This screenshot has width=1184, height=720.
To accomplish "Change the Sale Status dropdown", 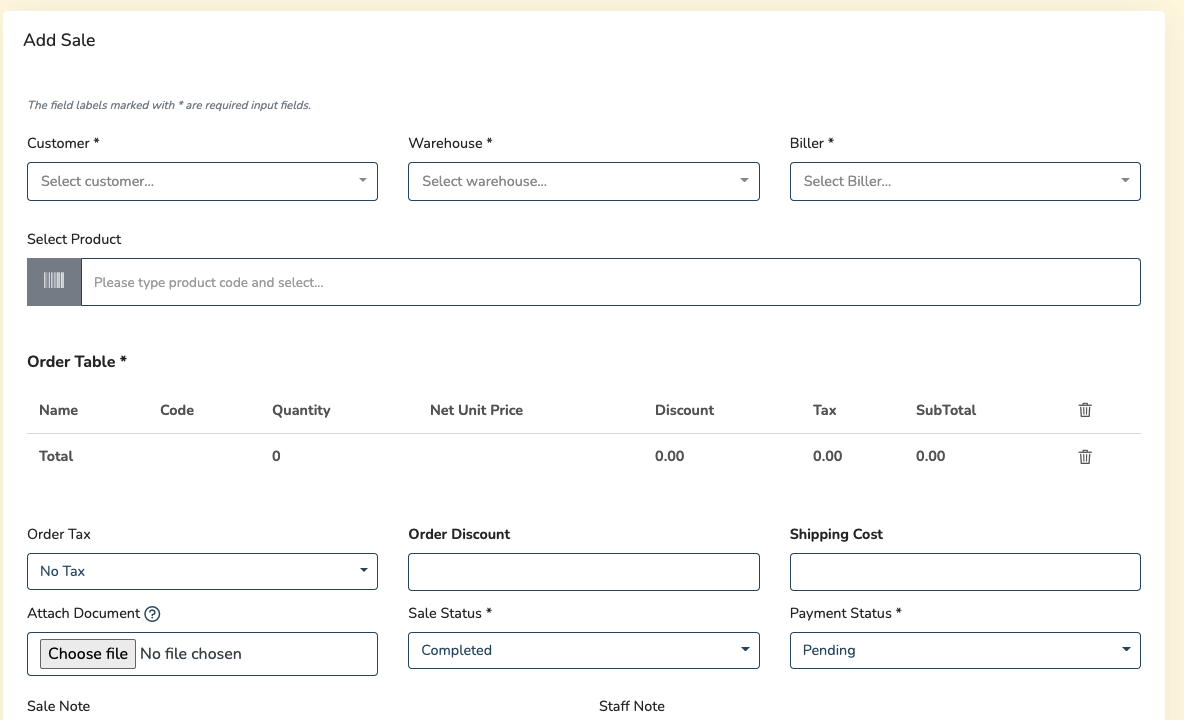I will point(583,650).
